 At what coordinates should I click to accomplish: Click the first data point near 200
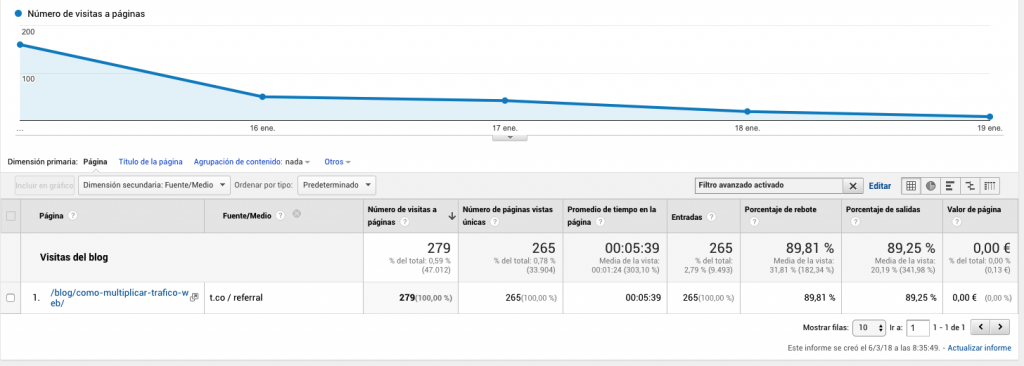point(20,44)
